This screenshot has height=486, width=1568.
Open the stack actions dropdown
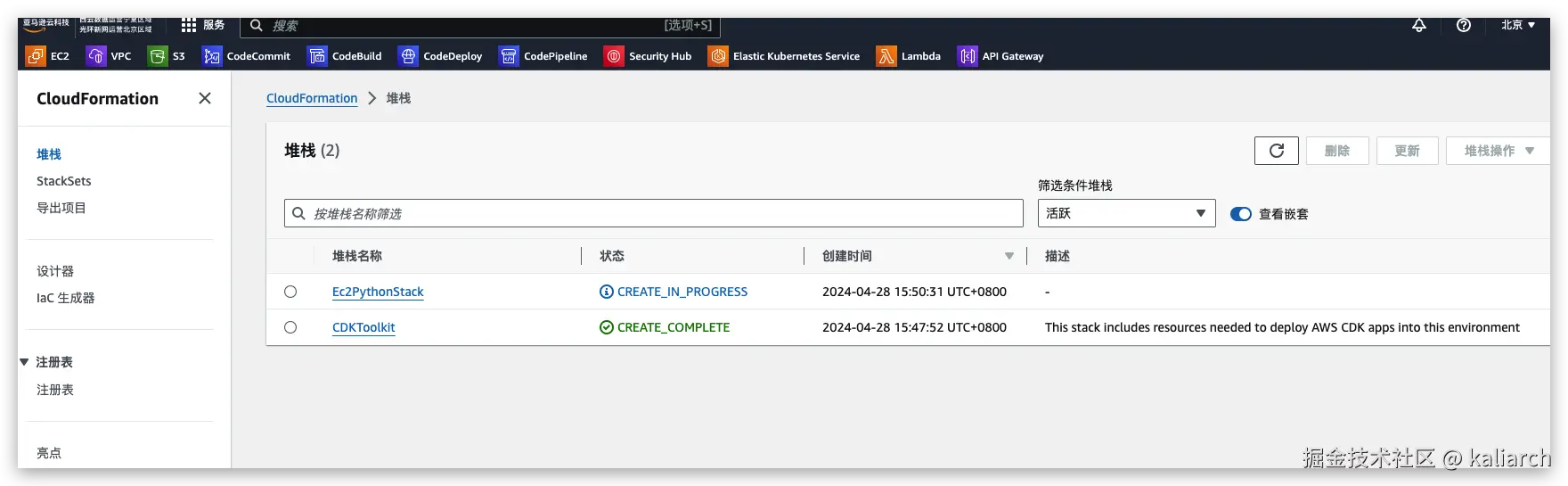tap(1499, 151)
